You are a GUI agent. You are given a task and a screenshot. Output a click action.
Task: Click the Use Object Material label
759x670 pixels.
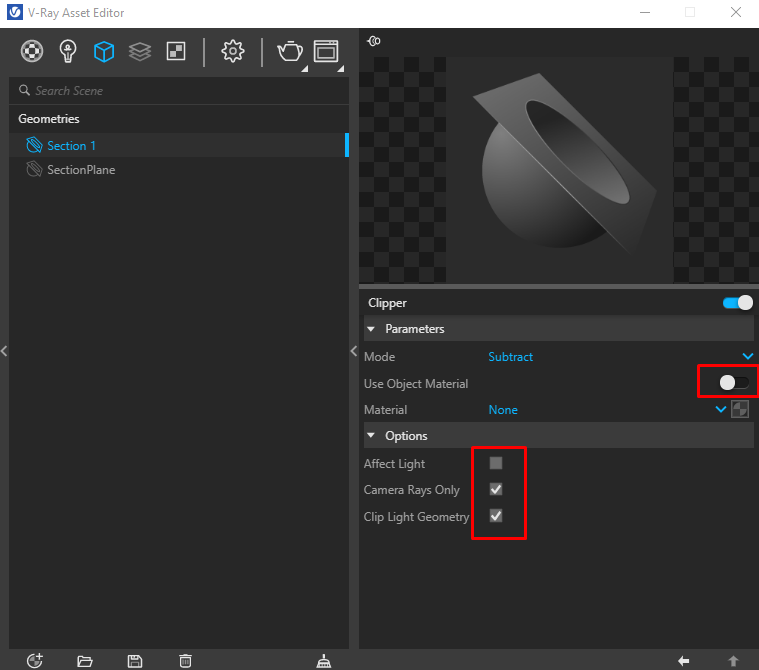[x=416, y=384]
